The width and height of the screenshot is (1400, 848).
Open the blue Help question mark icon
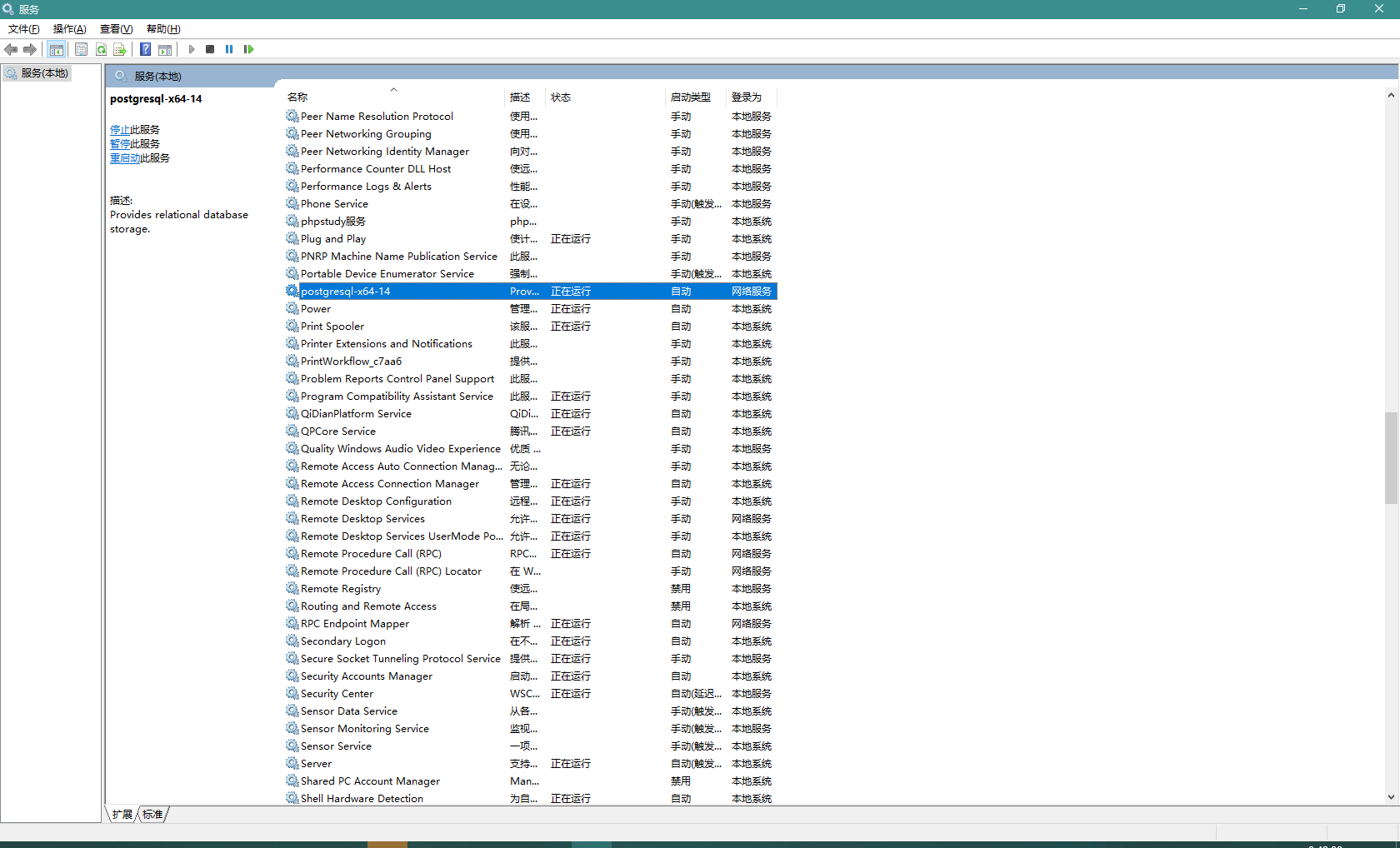(145, 50)
